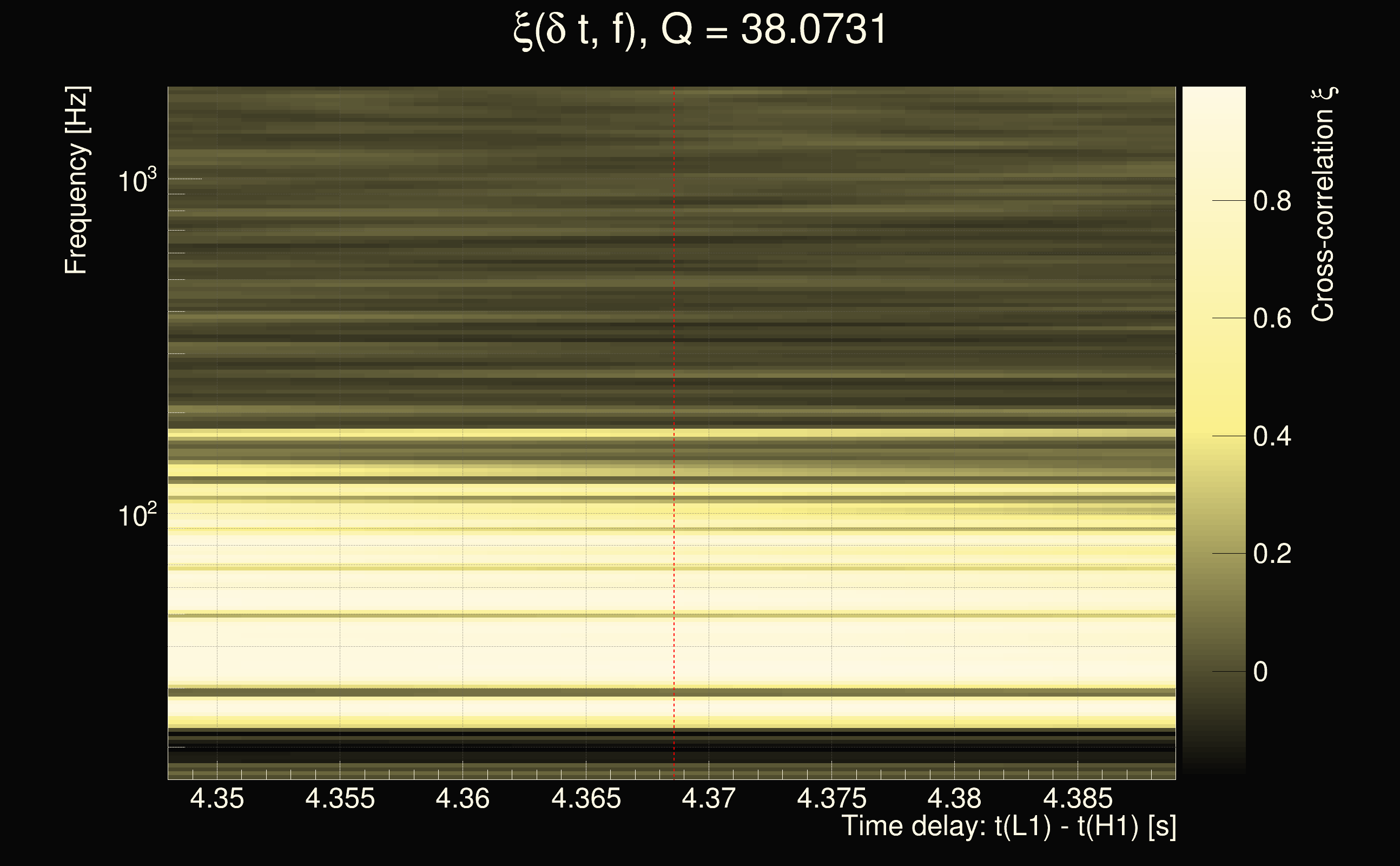The width and height of the screenshot is (1400, 866).
Task: Click the 0.4 value on the colorbar
Action: click(1272, 436)
